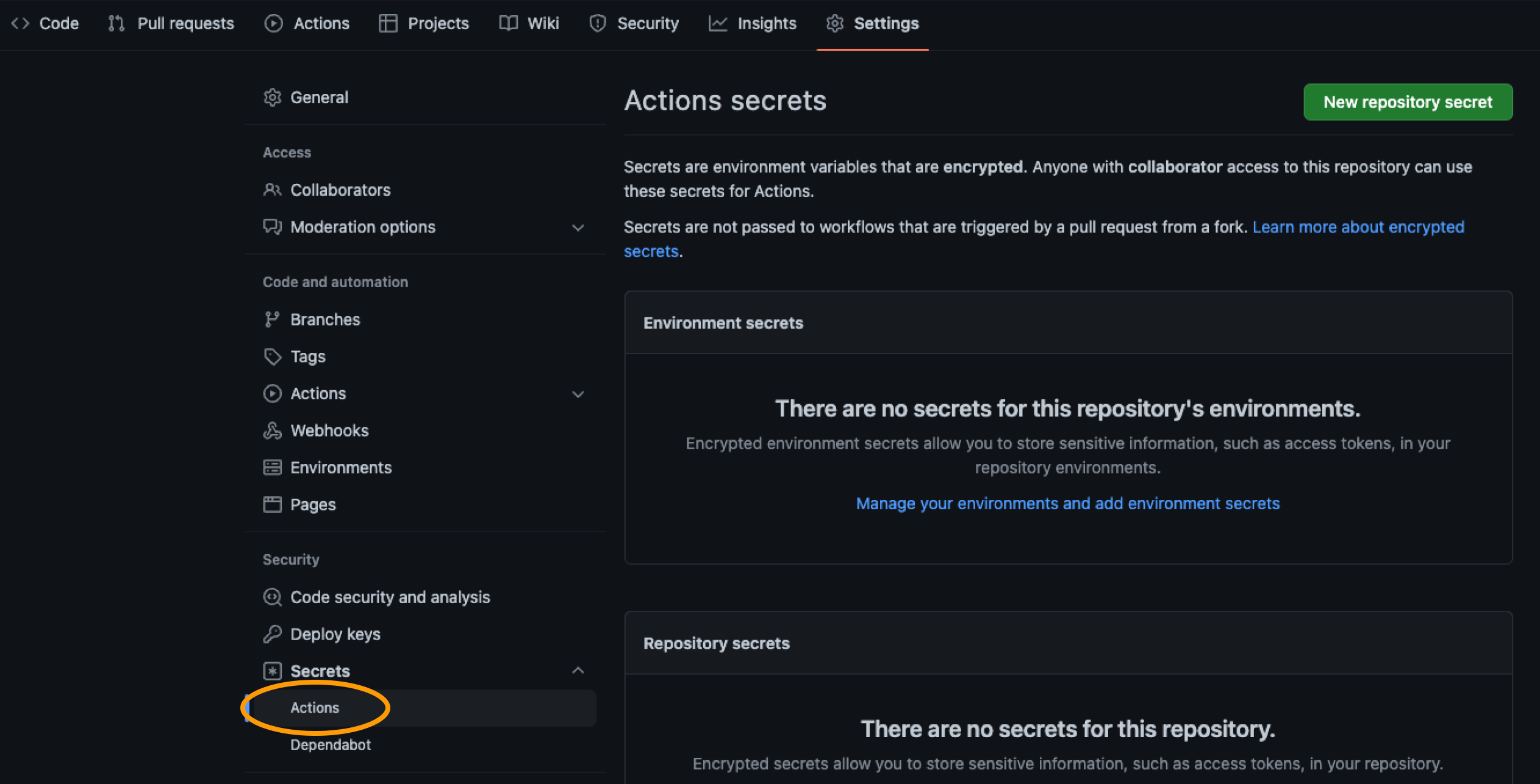
Task: Open Manage your environments and add environment secrets
Action: (x=1067, y=503)
